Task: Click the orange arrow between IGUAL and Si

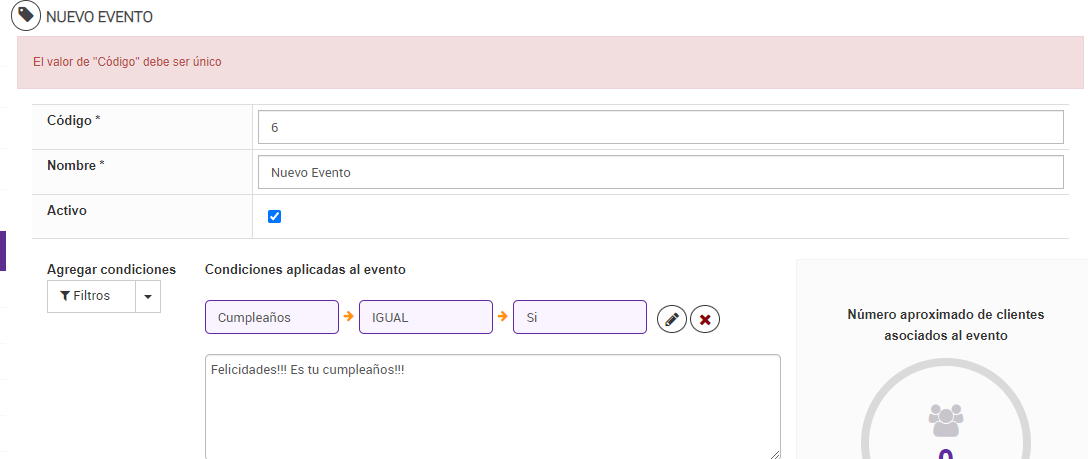Action: (x=503, y=317)
